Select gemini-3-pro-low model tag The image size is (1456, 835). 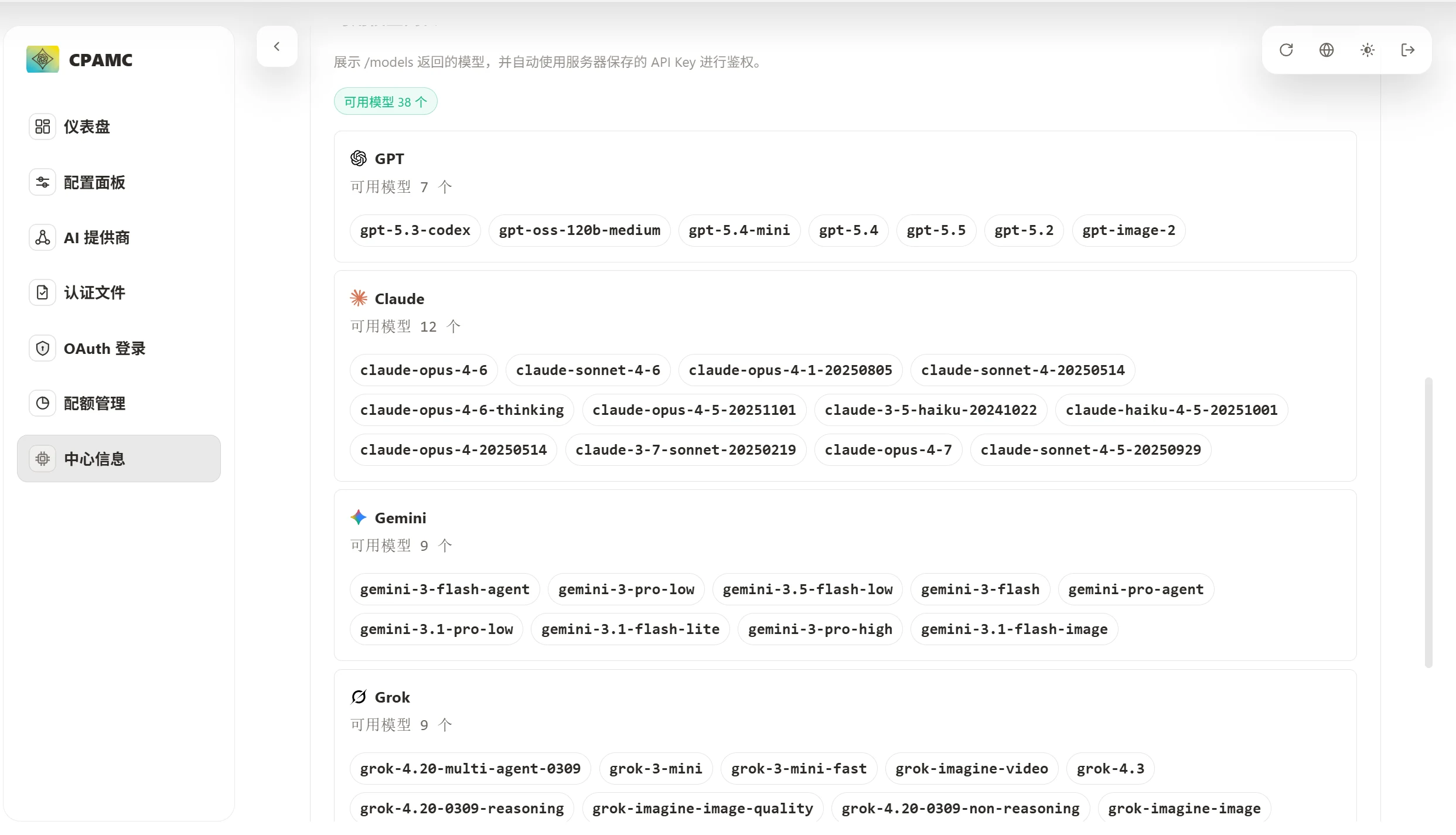point(626,589)
